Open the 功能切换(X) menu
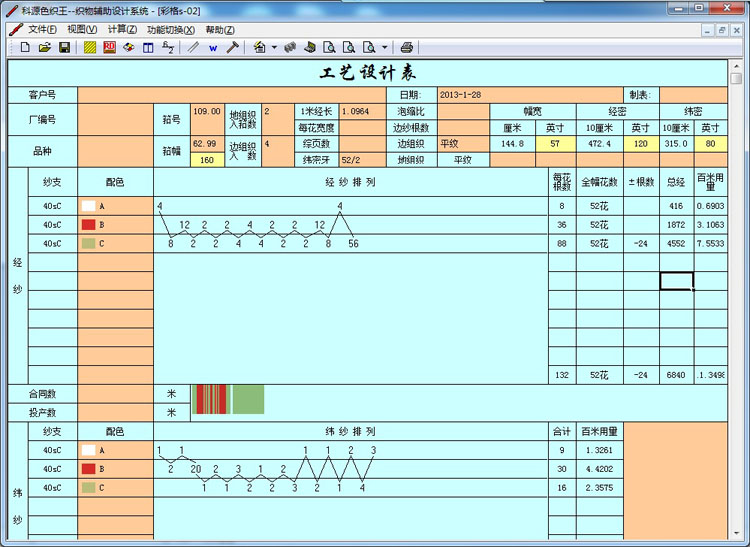 [171, 30]
